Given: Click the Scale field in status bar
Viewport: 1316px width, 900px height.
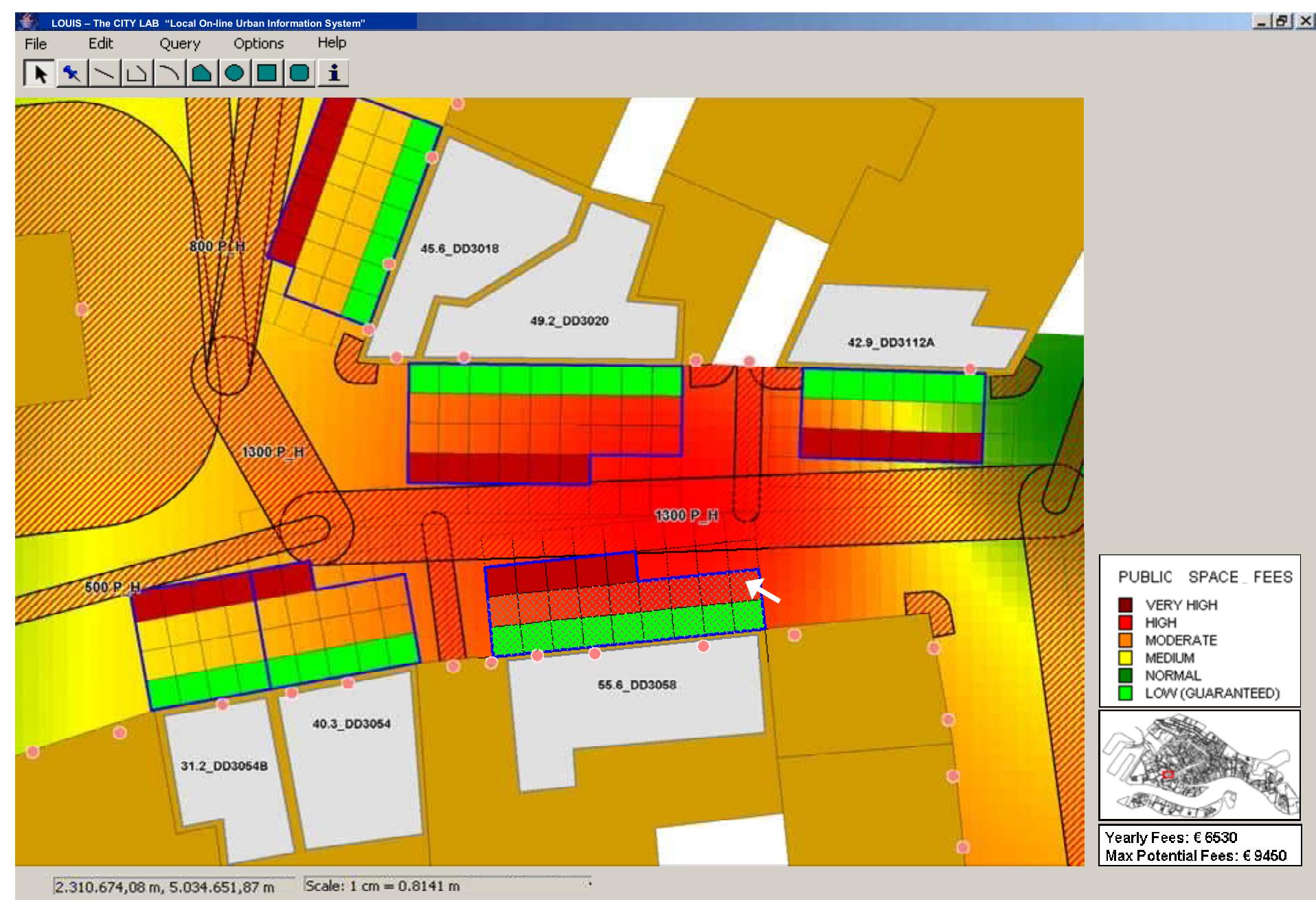Looking at the screenshot, I should [446, 886].
